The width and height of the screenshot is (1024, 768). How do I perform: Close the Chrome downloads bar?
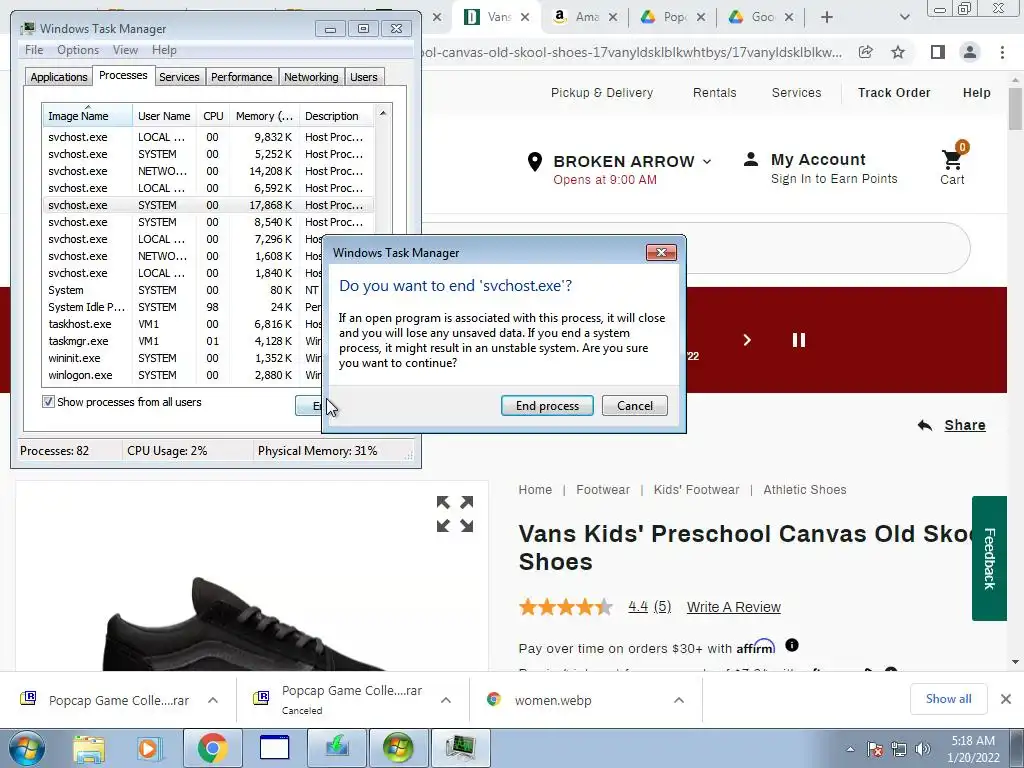1006,699
